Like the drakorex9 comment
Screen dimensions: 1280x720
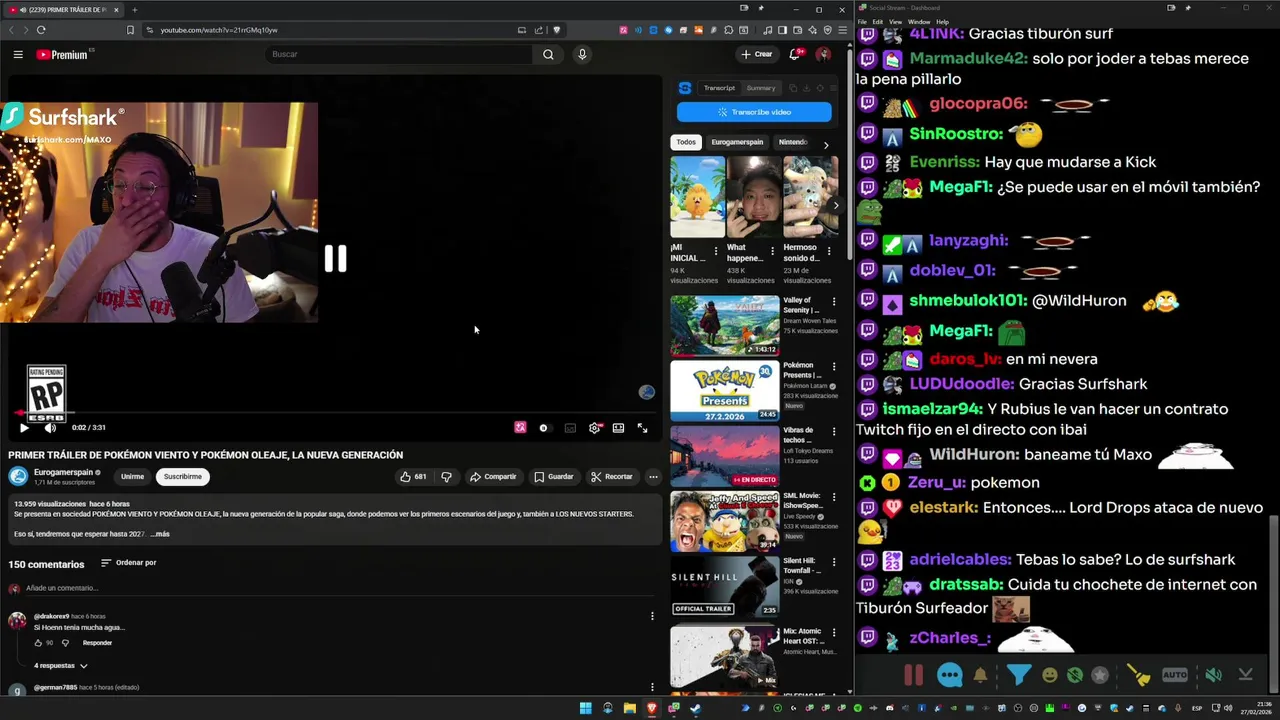[x=39, y=643]
